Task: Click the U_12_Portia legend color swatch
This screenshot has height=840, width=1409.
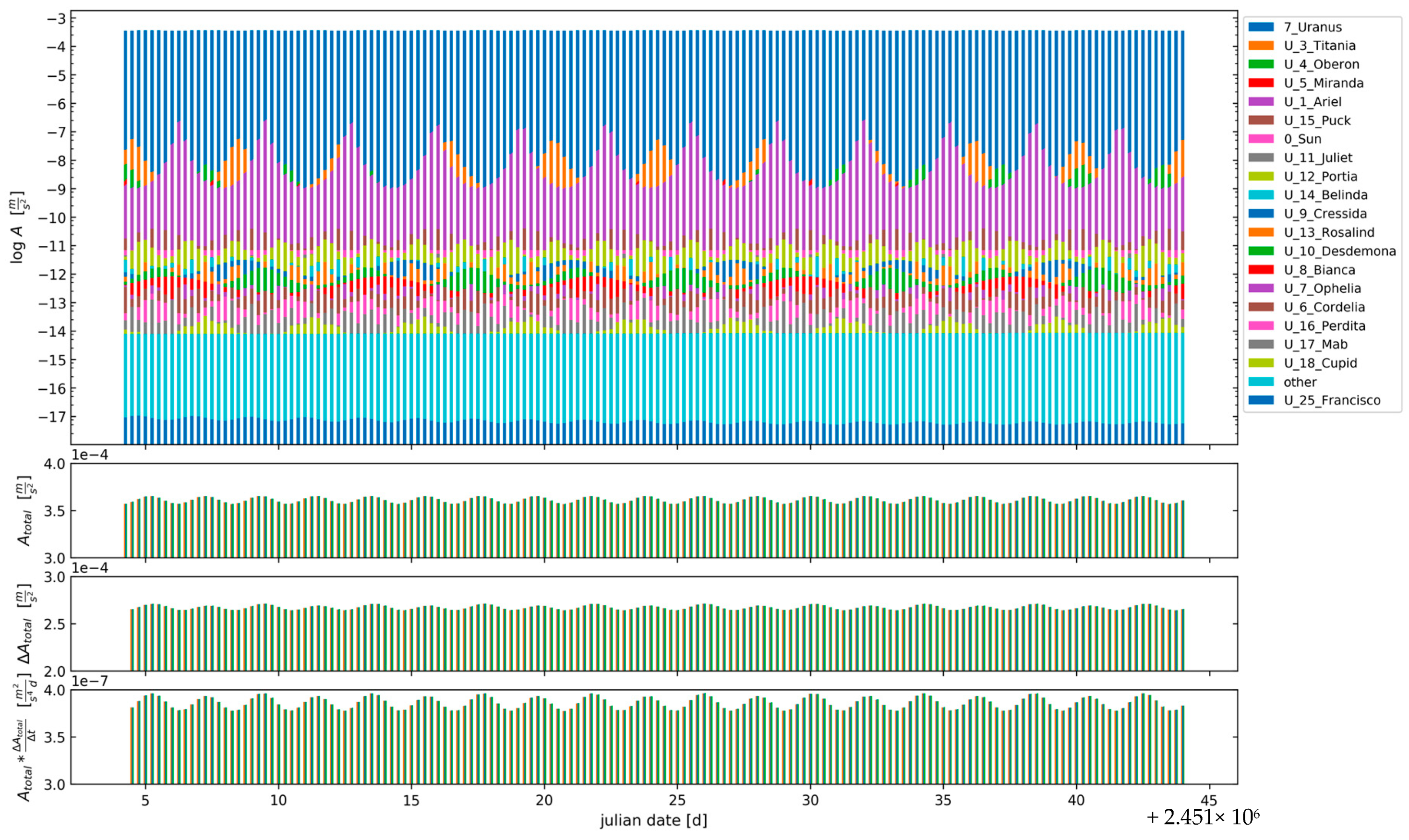Action: click(x=1261, y=177)
